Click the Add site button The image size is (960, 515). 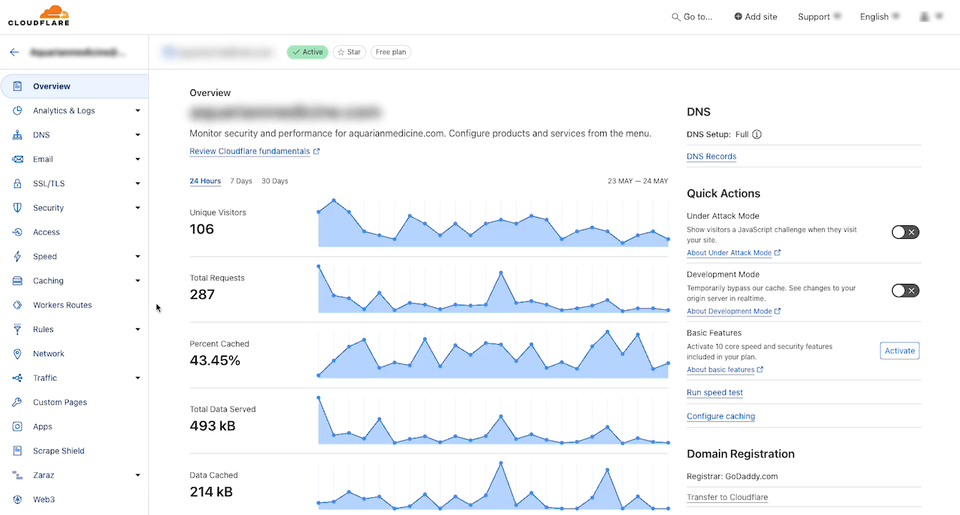pos(756,17)
